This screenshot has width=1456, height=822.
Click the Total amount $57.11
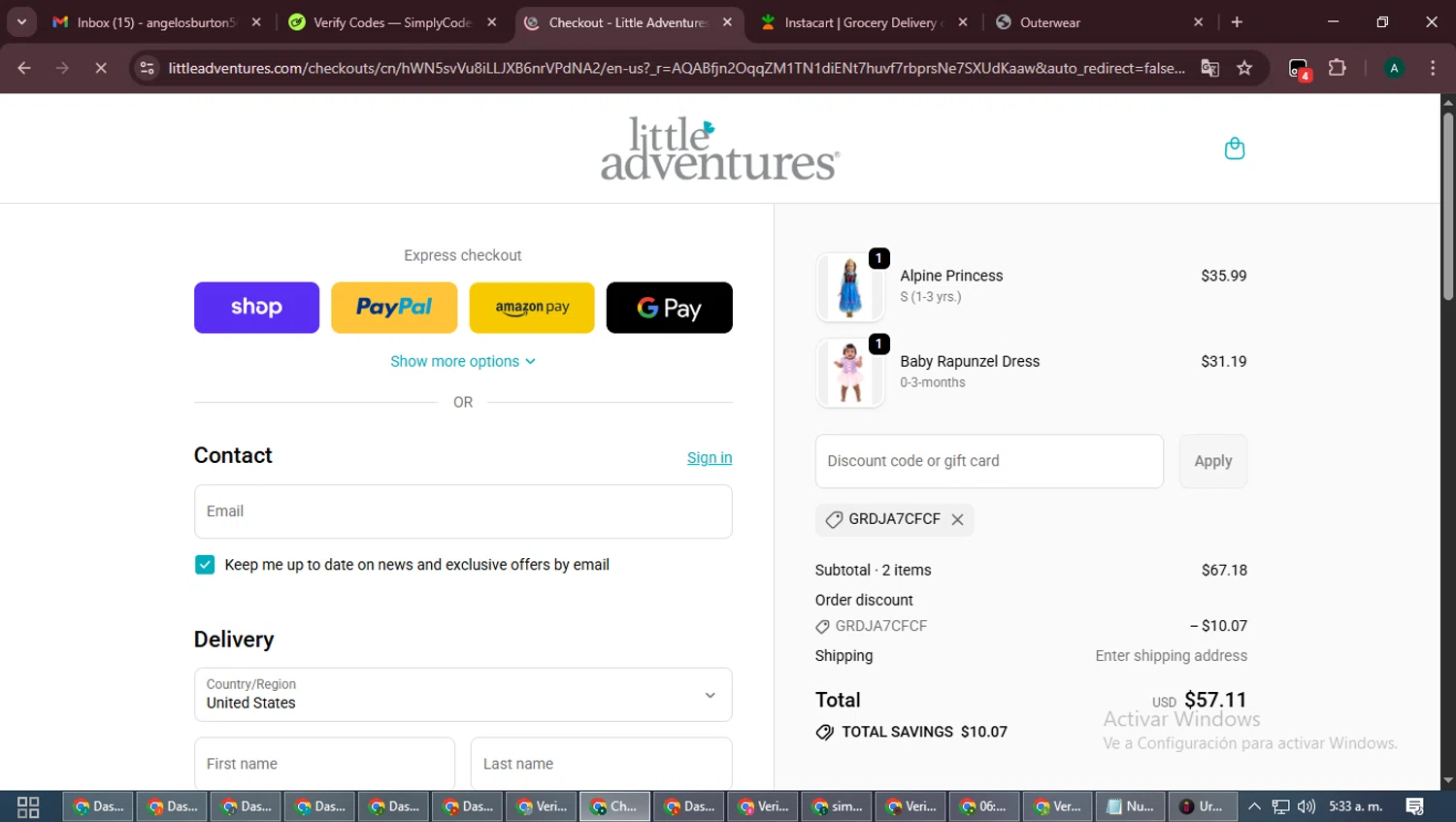(1215, 700)
